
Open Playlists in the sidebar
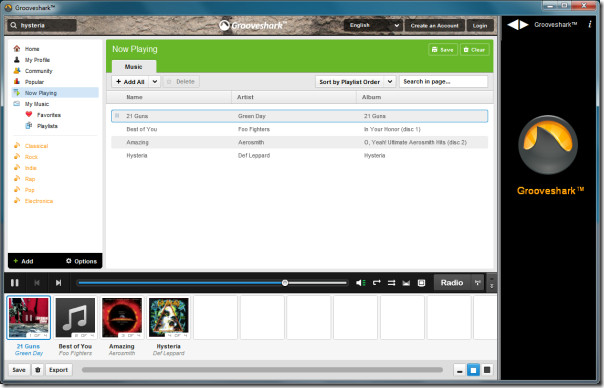47,126
